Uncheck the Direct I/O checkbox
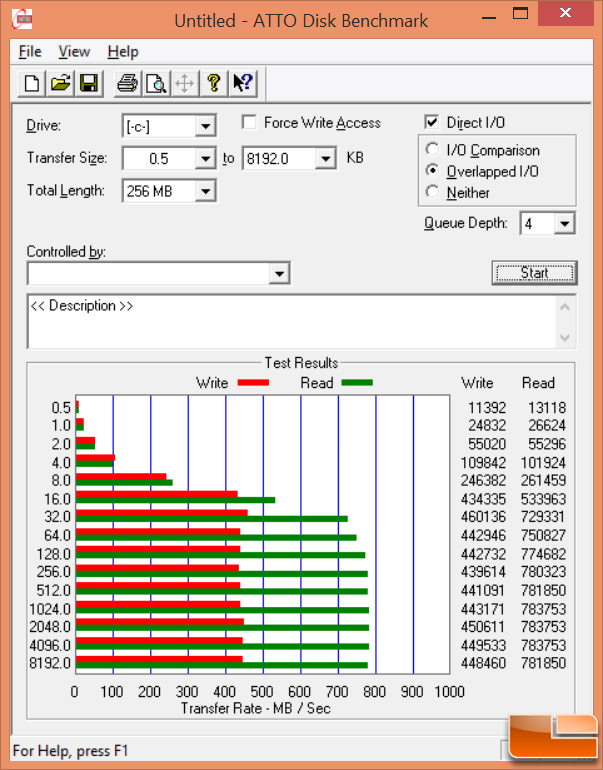This screenshot has width=603, height=770. point(432,122)
